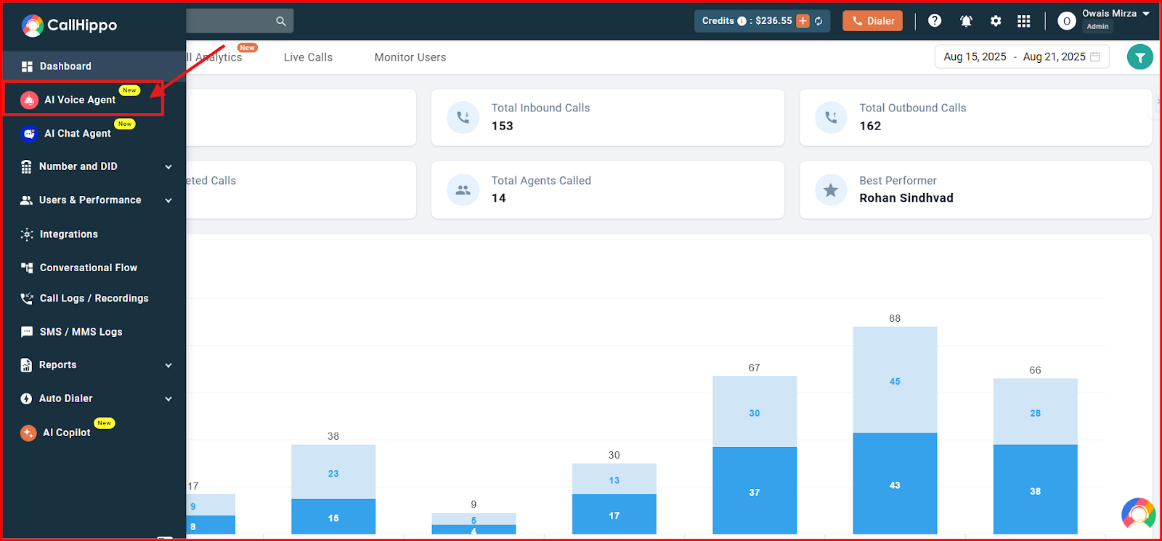Click the AI Copilot sparkle icon

(28, 433)
